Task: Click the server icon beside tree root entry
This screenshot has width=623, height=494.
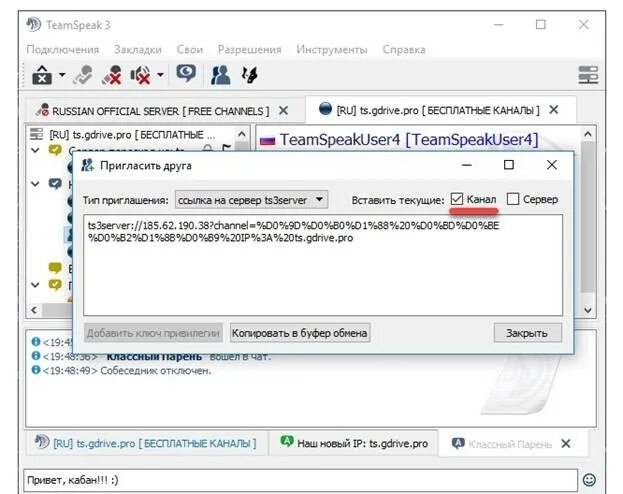Action: pyautogui.click(x=36, y=134)
